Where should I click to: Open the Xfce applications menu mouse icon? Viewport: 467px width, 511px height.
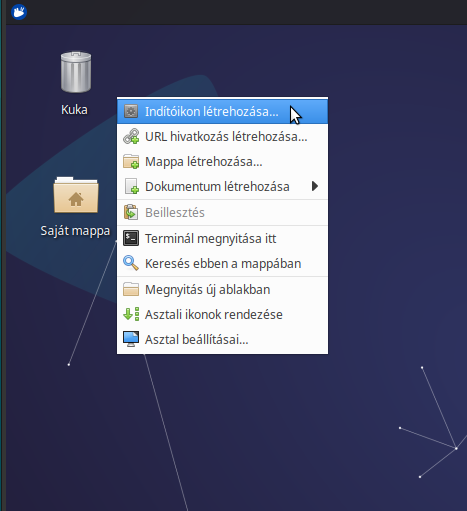19,12
